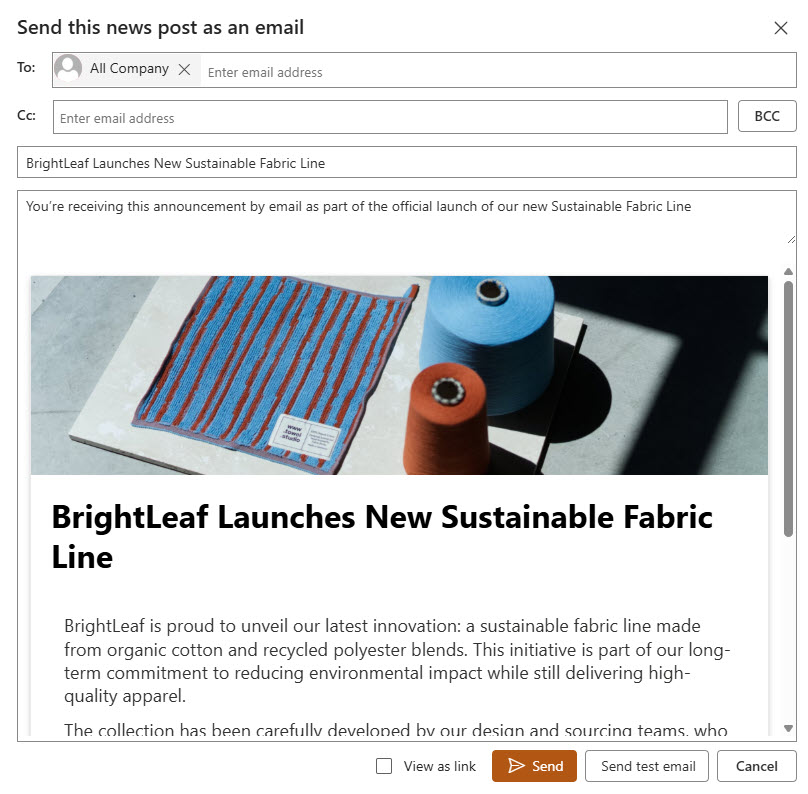Viewport: 808px width, 794px height.
Task: Click the first paragraph of the preview
Action: tap(397, 660)
